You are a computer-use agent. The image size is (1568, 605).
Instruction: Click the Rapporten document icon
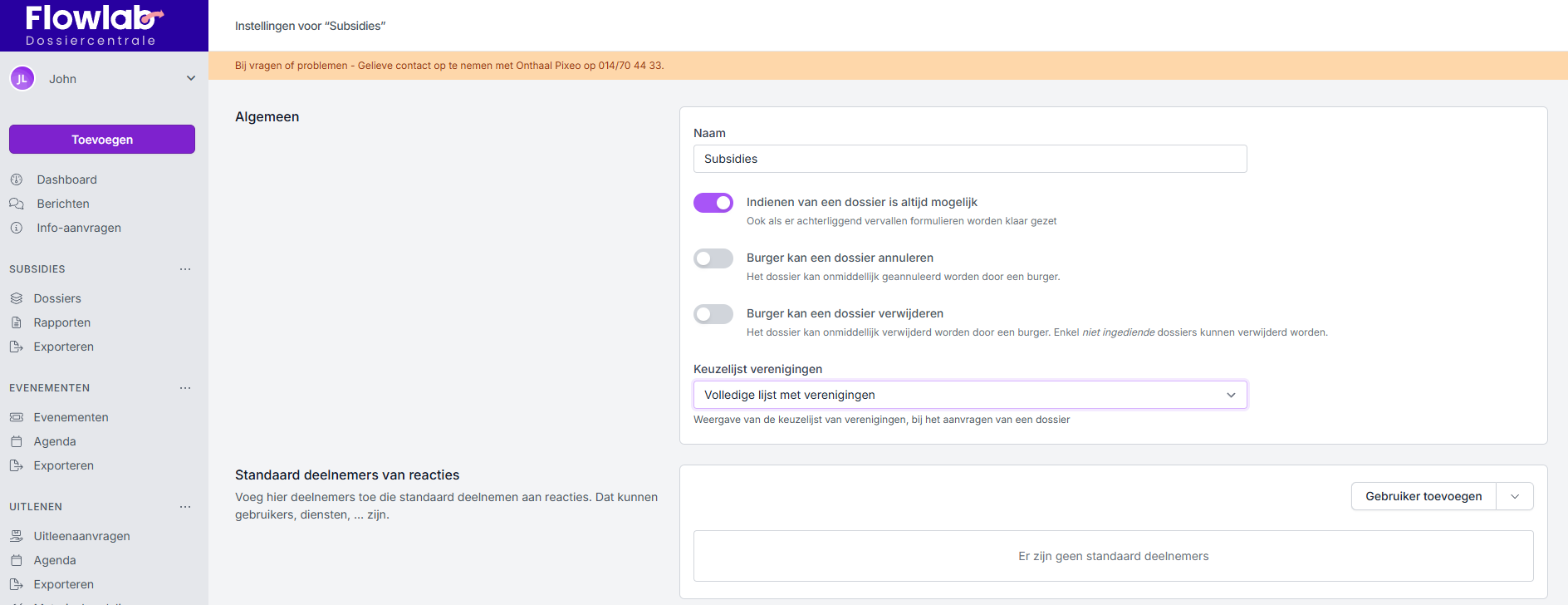pyautogui.click(x=17, y=322)
